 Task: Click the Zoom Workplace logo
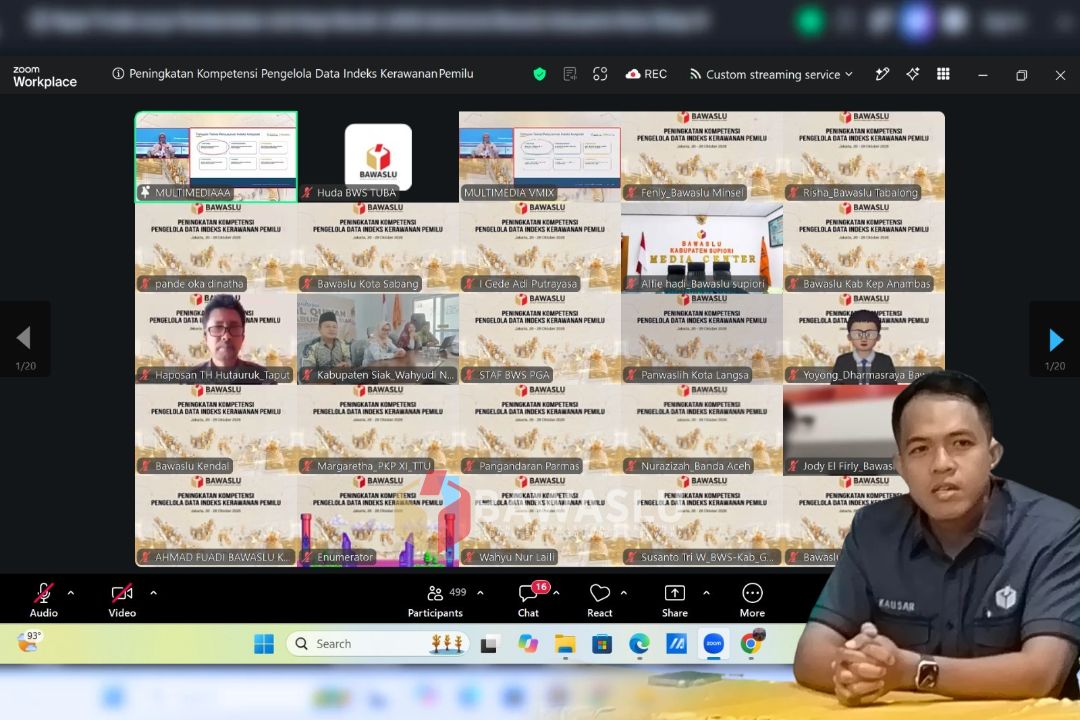[x=45, y=76]
